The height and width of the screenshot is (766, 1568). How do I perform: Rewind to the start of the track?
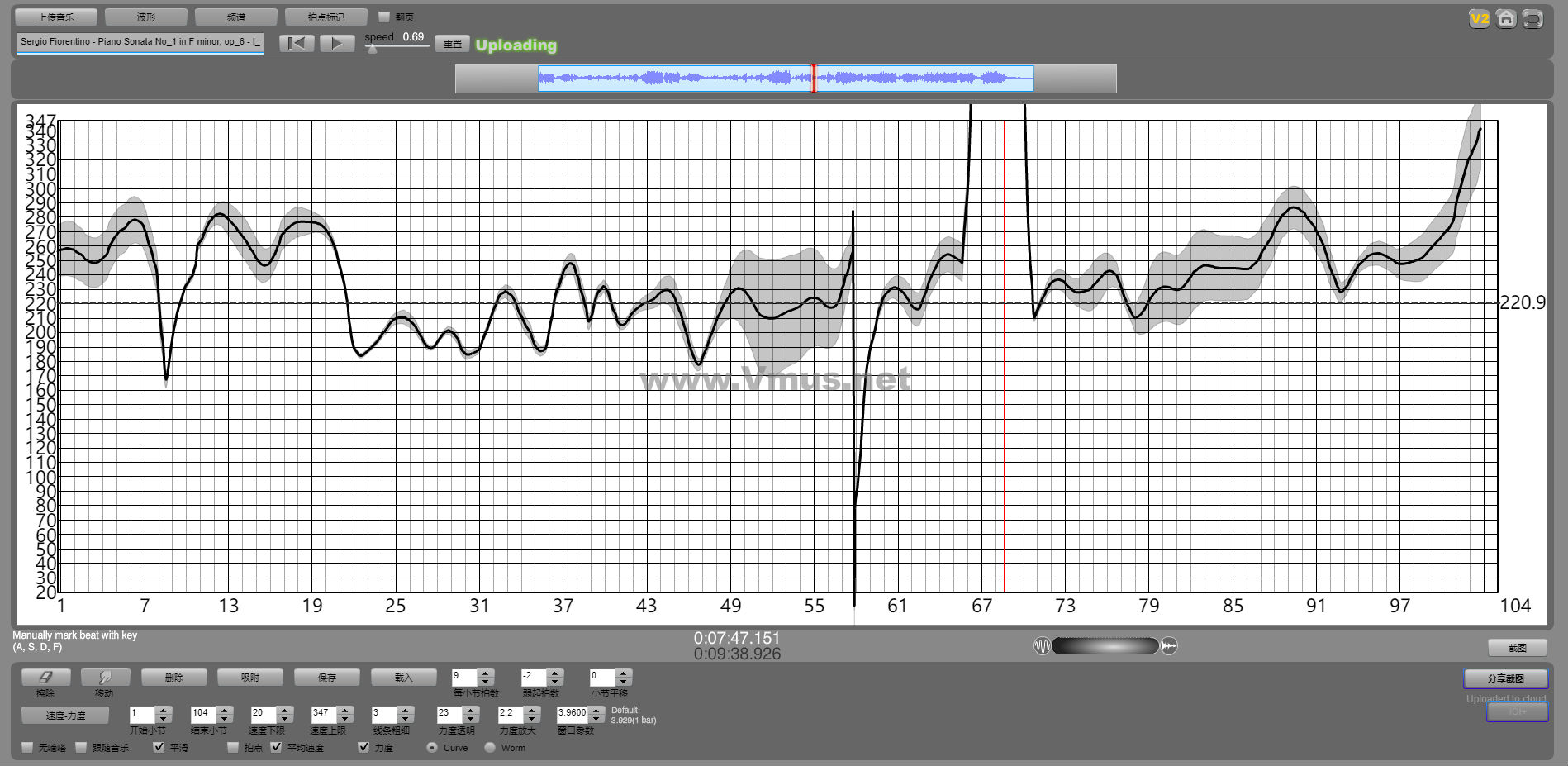point(297,43)
